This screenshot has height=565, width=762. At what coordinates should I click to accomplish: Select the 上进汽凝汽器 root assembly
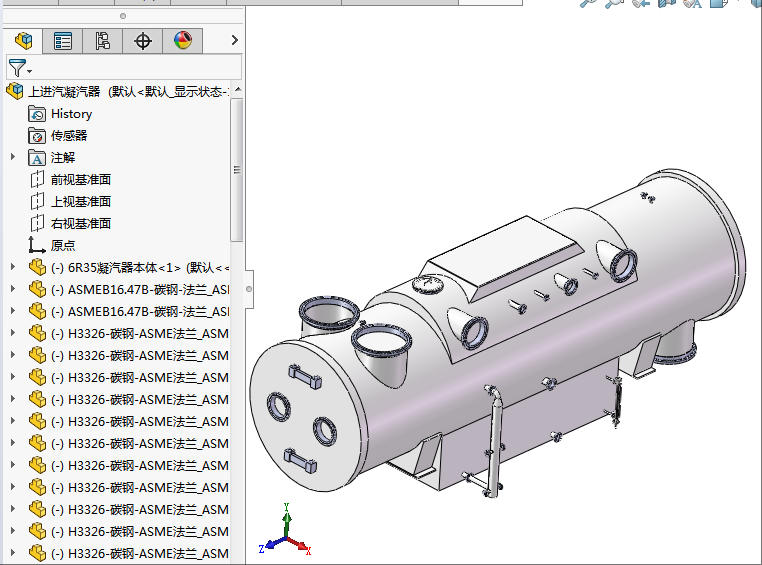pos(116,91)
